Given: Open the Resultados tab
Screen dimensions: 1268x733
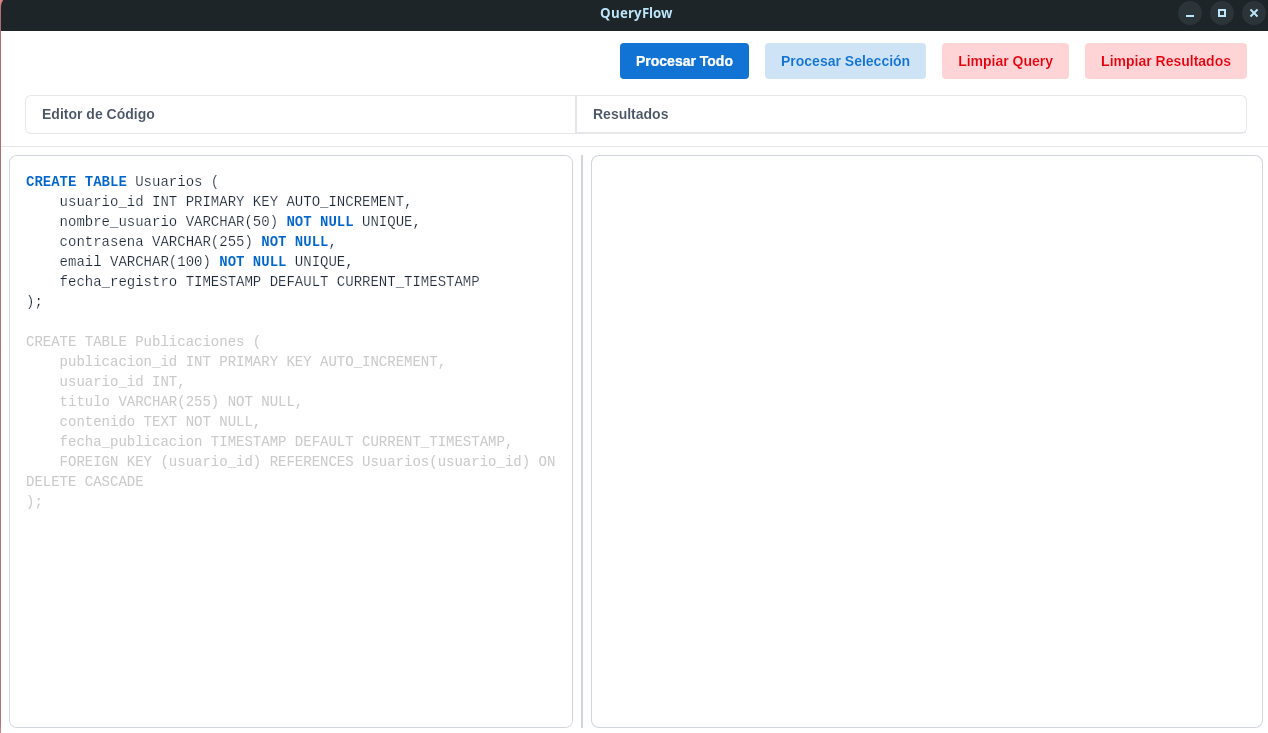Looking at the screenshot, I should click(x=911, y=114).
